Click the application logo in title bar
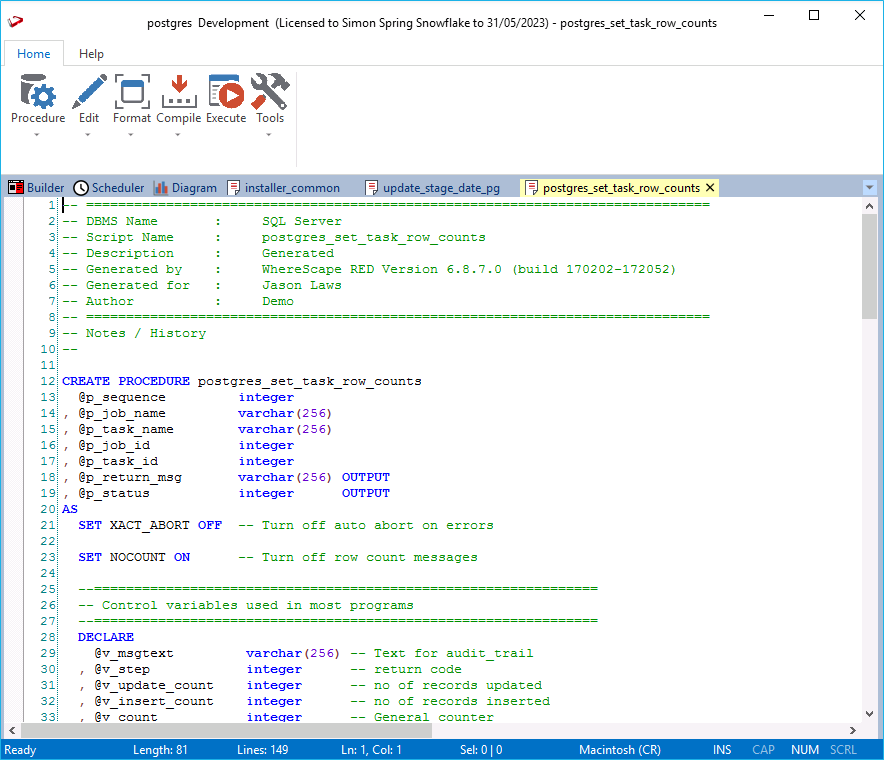Image resolution: width=884 pixels, height=760 pixels. (15, 22)
